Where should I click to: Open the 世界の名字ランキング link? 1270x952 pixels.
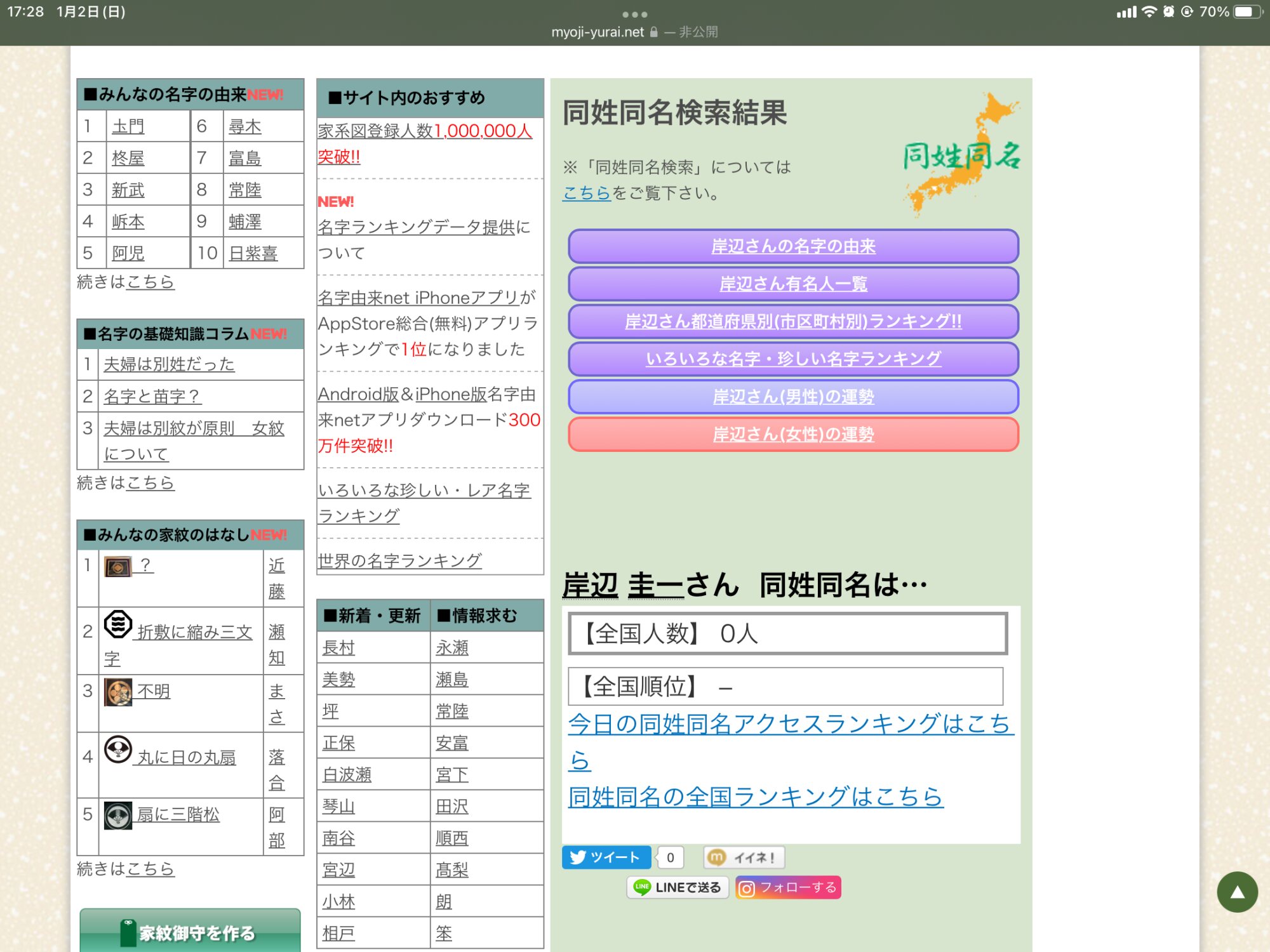coord(399,560)
